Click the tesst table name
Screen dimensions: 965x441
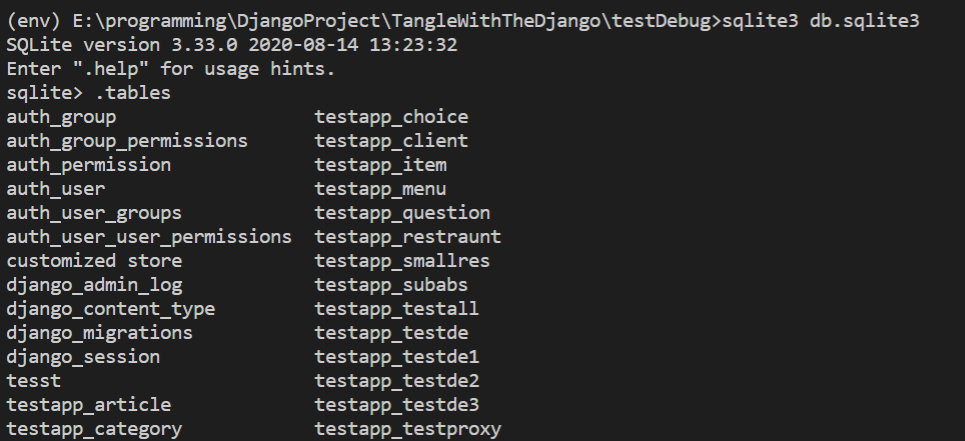[33, 381]
